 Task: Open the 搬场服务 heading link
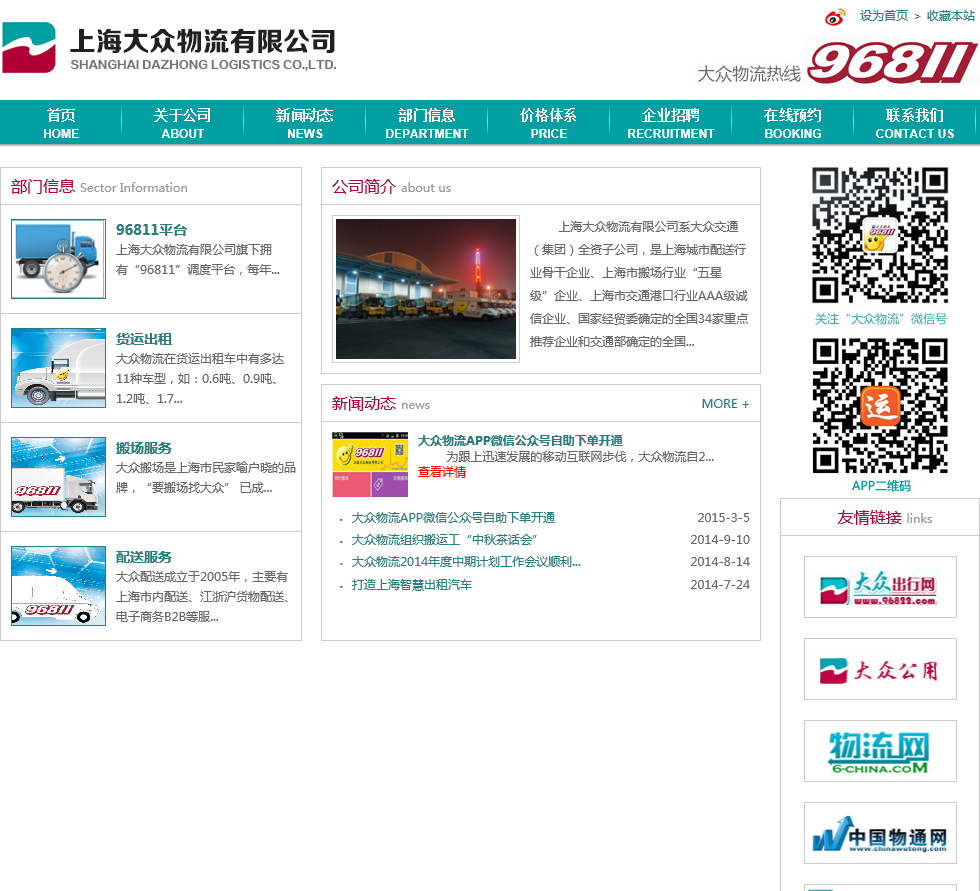tap(144, 448)
